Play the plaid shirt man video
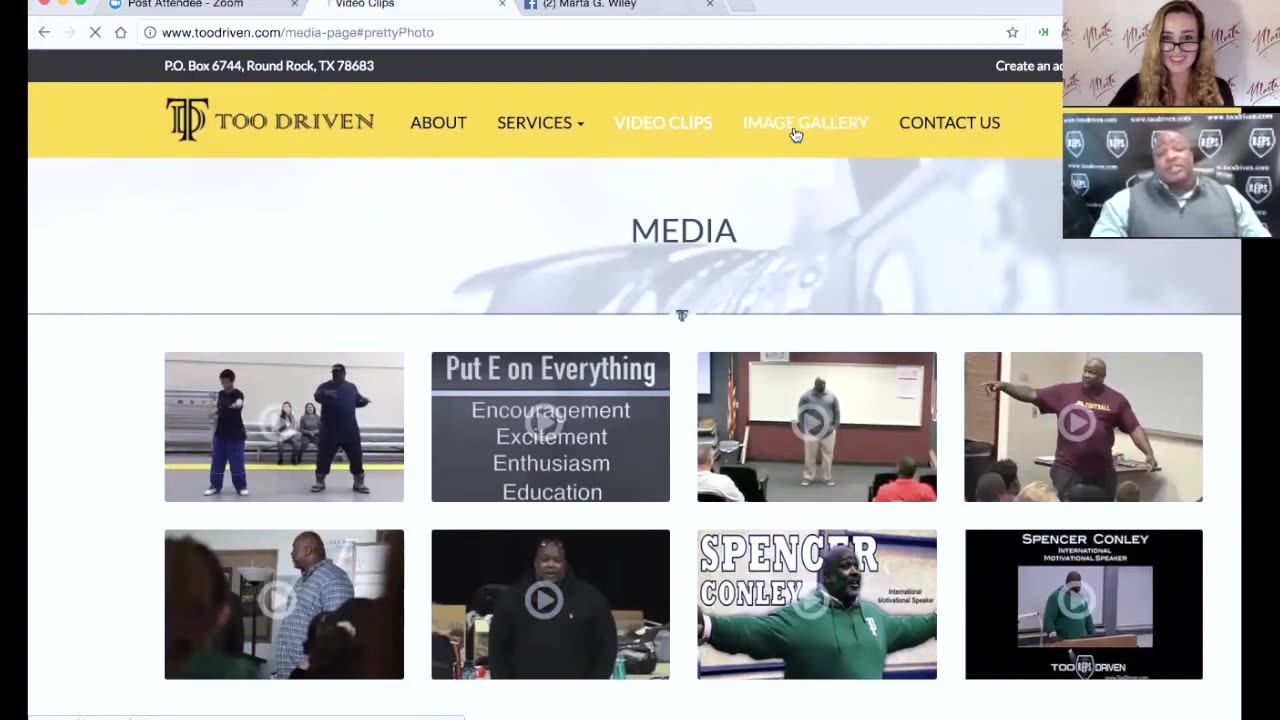1280x720 pixels. (x=284, y=604)
